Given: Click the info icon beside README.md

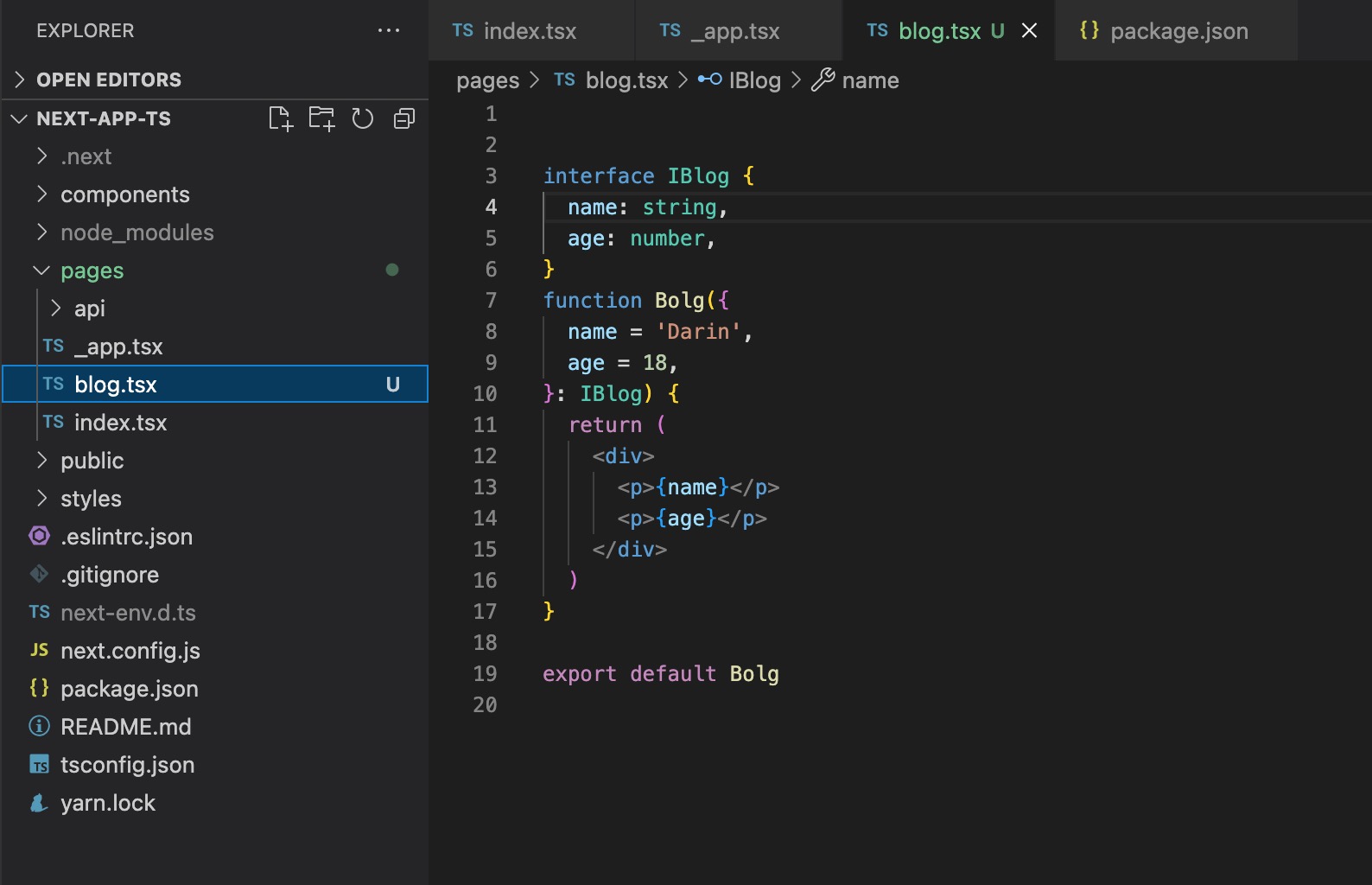Looking at the screenshot, I should [x=39, y=726].
